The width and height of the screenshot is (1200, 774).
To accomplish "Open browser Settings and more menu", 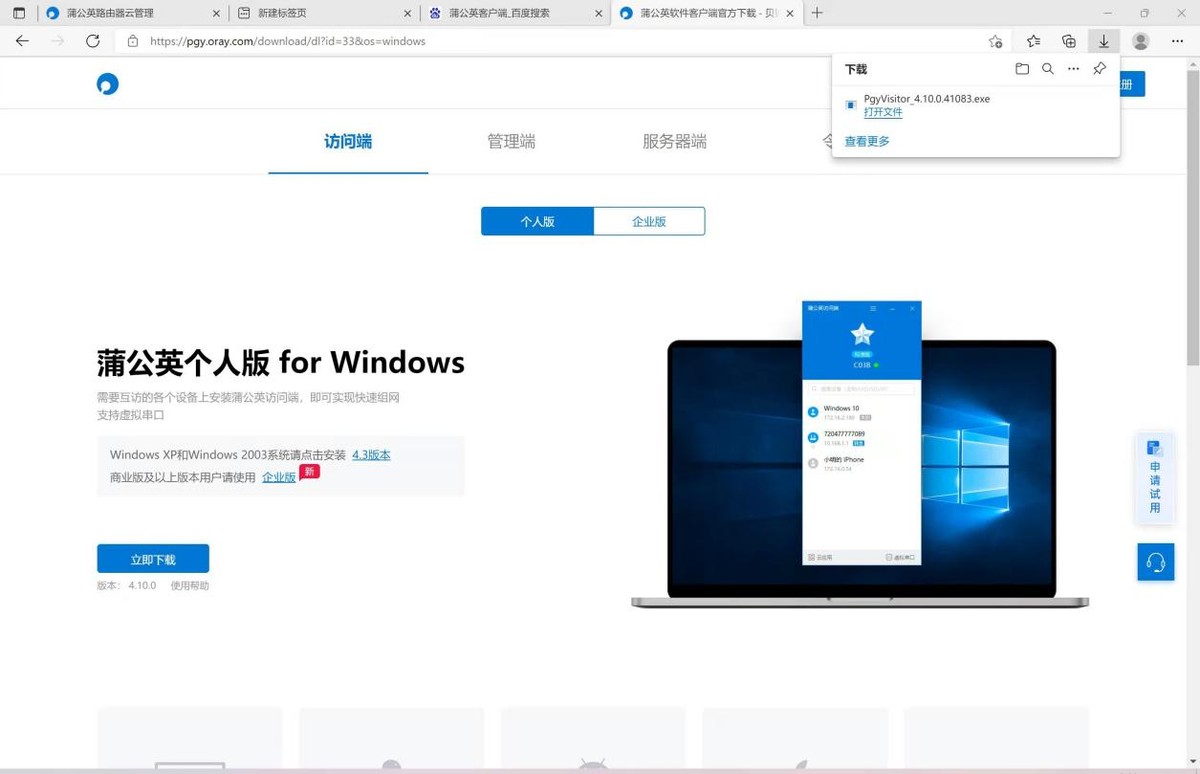I will pos(1177,41).
